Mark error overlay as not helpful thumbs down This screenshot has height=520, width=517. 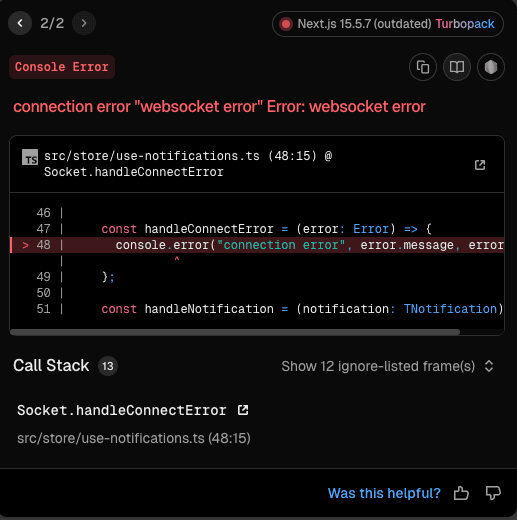click(493, 493)
